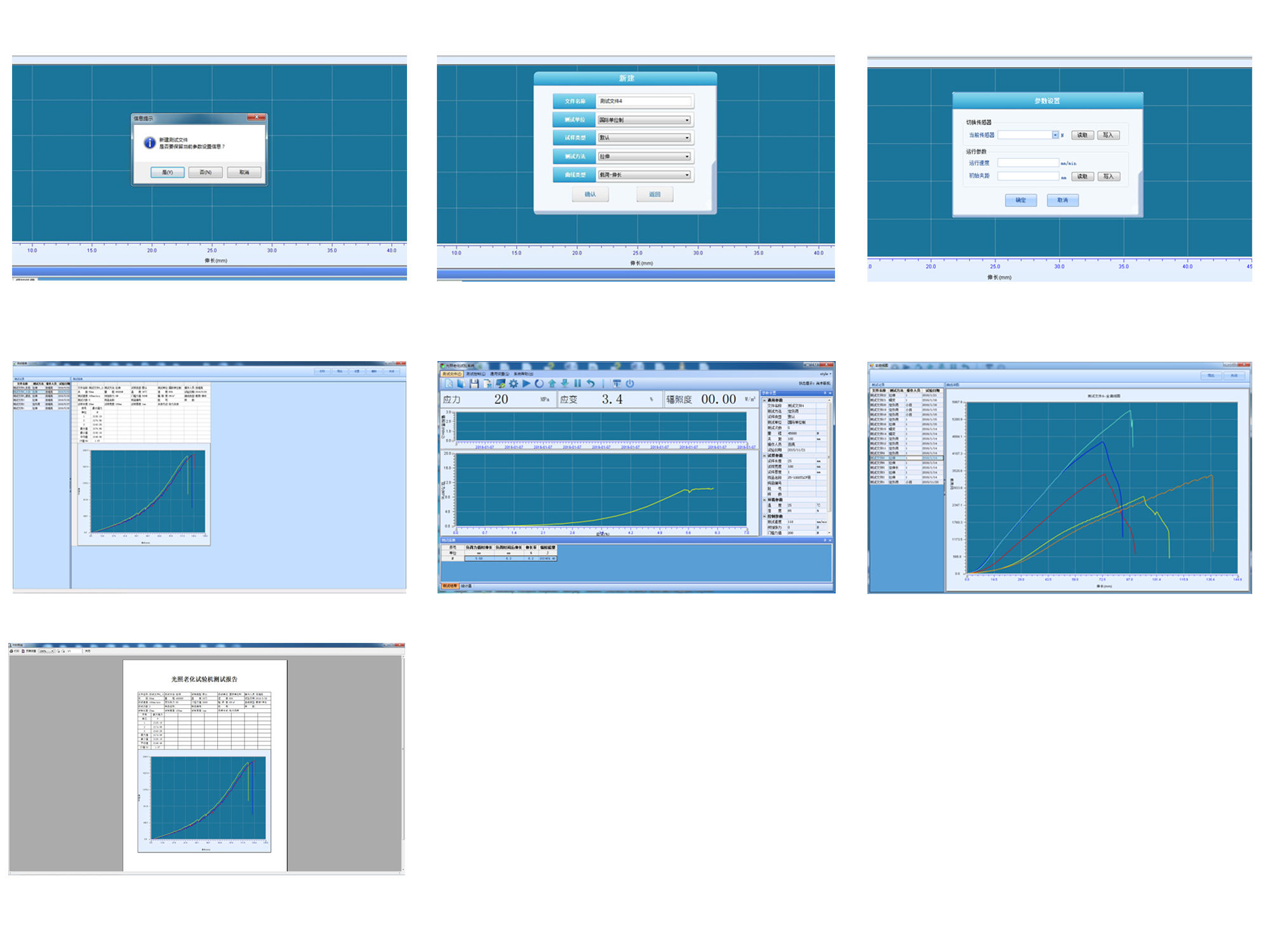Viewport: 1270px width, 952px height.
Task: Click the settings gear toolbar icon
Action: [513, 383]
